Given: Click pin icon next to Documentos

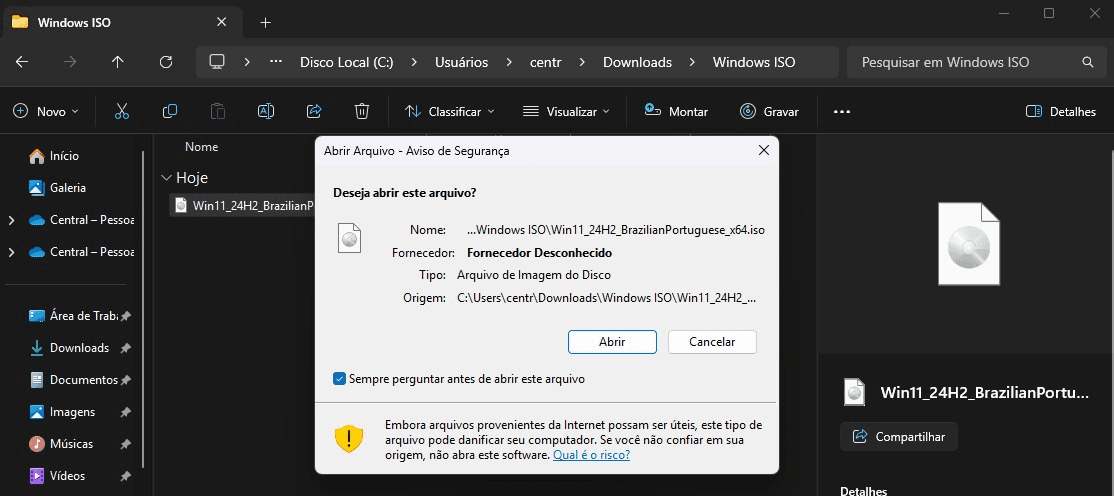Looking at the screenshot, I should pyautogui.click(x=126, y=380).
